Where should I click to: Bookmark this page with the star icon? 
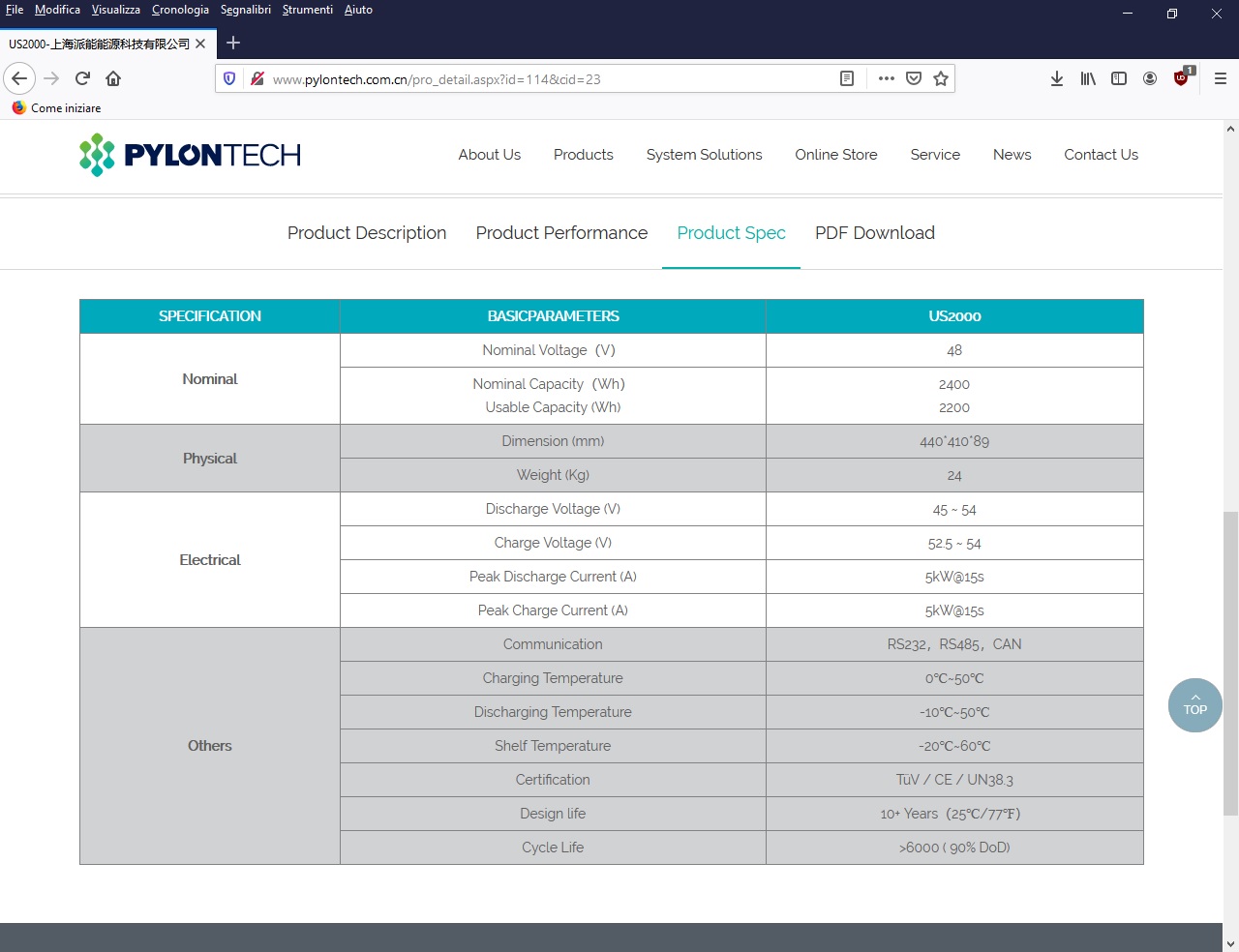[x=940, y=78]
